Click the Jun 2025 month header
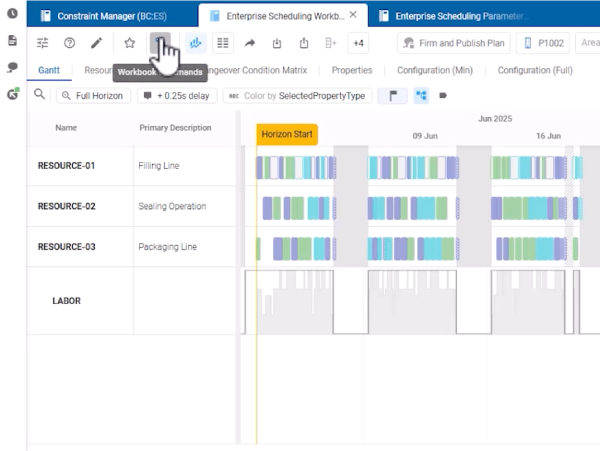The image size is (600, 451). (495, 119)
